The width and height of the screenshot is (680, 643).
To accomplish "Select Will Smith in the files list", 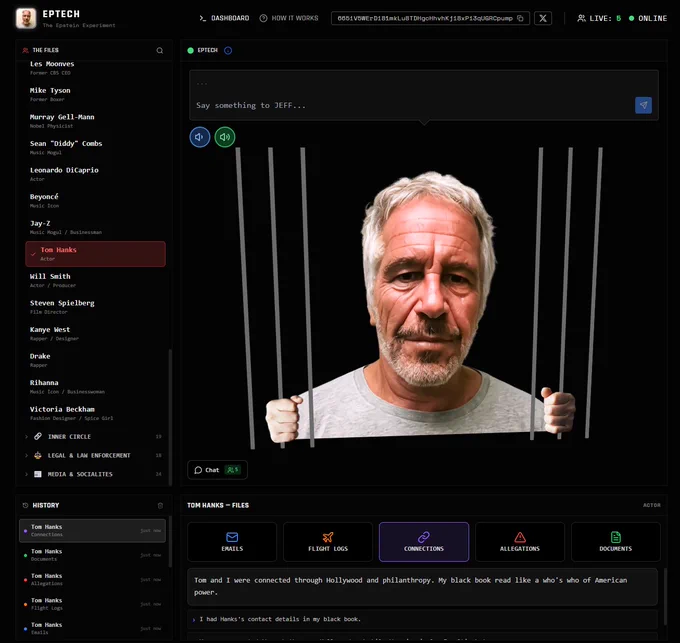I will pos(95,280).
